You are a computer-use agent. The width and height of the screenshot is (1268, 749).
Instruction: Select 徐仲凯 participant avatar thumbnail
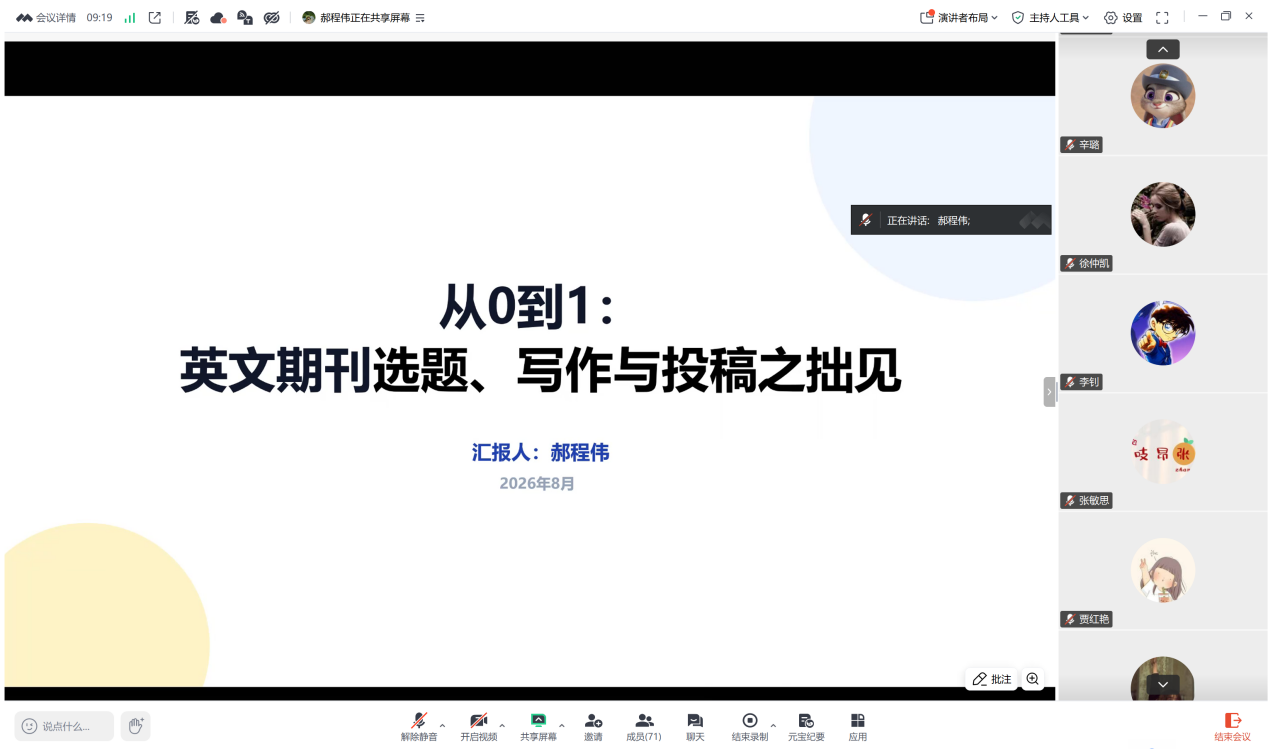coord(1163,214)
